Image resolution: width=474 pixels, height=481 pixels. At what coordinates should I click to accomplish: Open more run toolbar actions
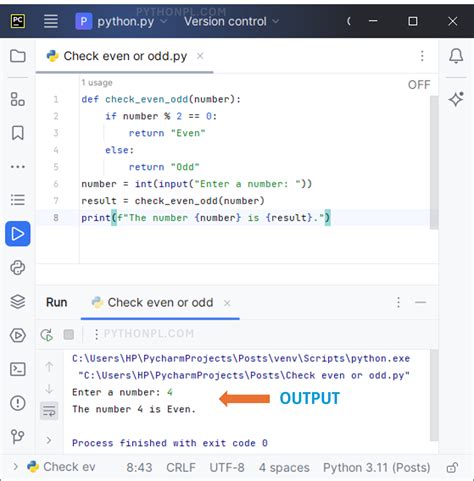coord(96,334)
